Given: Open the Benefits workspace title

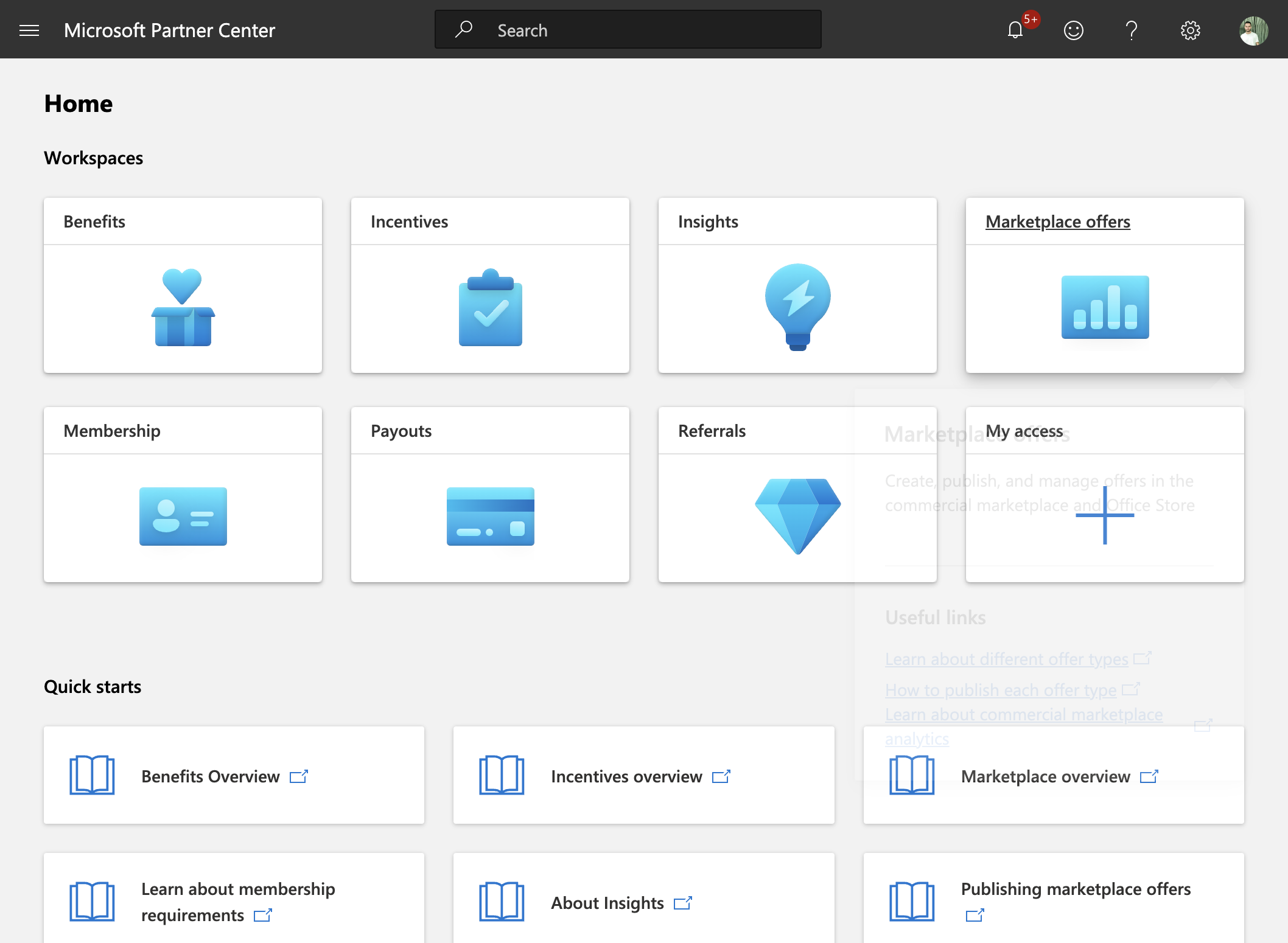Looking at the screenshot, I should 94,221.
